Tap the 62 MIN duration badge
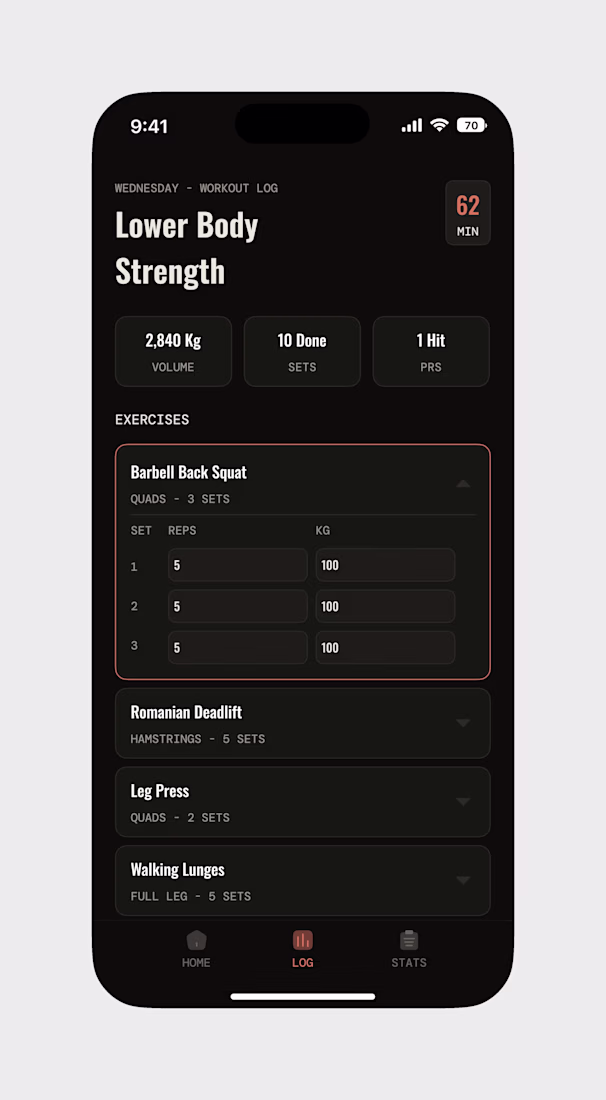The height and width of the screenshot is (1100, 606). pos(468,213)
